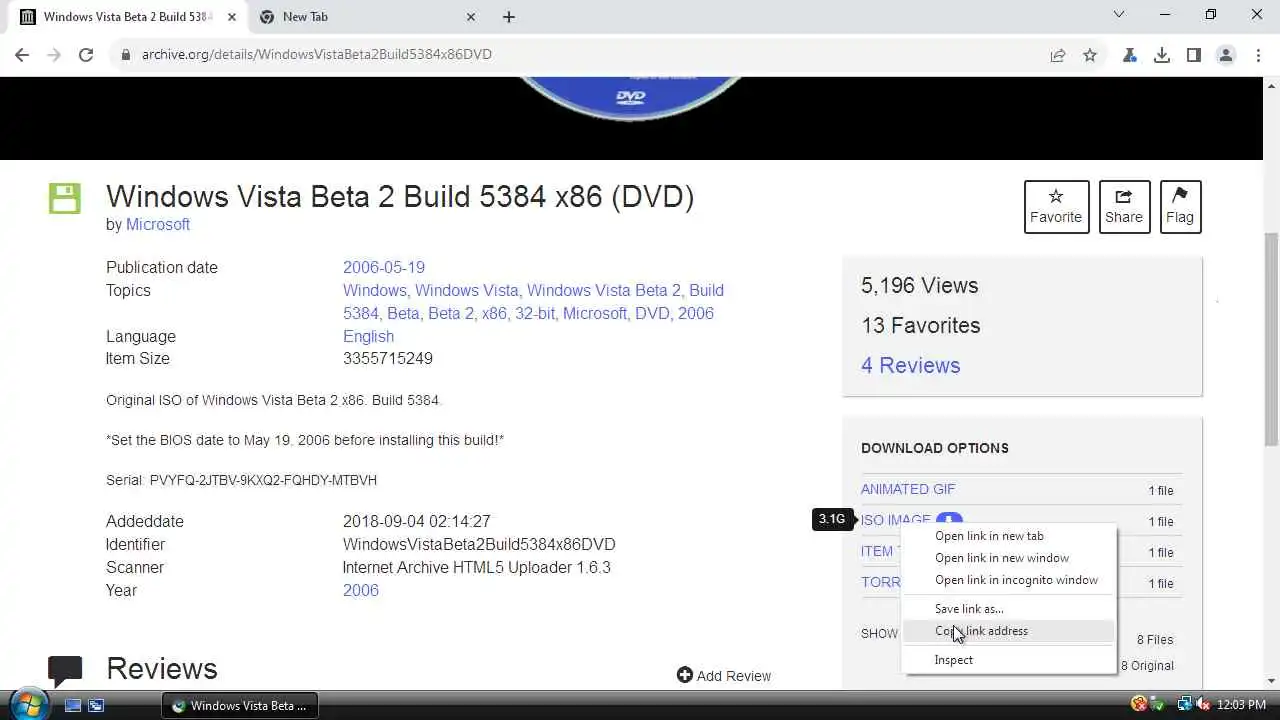
Task: Open the 32-bit topic link
Action: pos(536,313)
